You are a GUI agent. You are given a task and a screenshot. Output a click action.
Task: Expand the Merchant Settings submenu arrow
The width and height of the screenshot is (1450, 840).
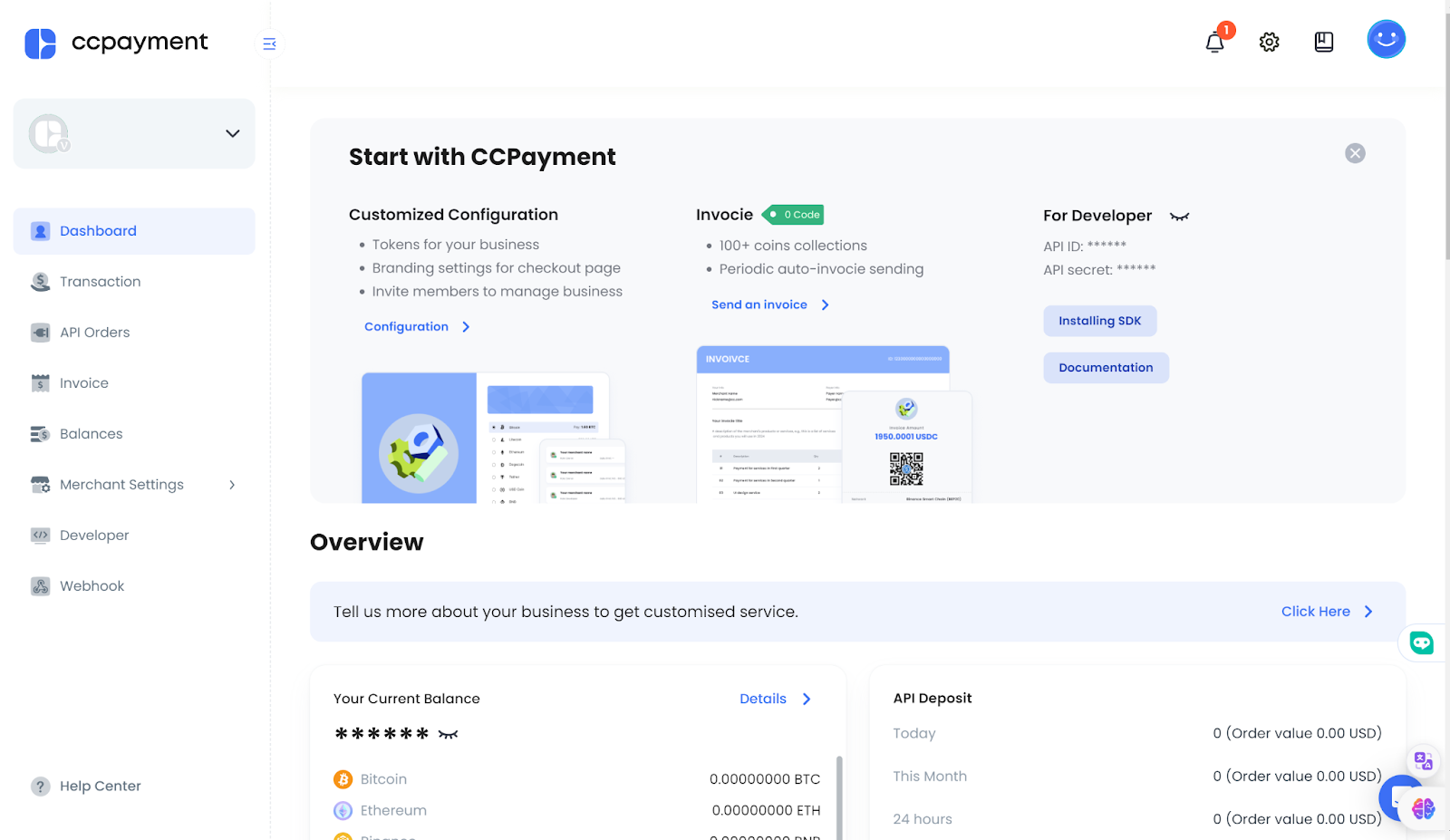point(232,485)
